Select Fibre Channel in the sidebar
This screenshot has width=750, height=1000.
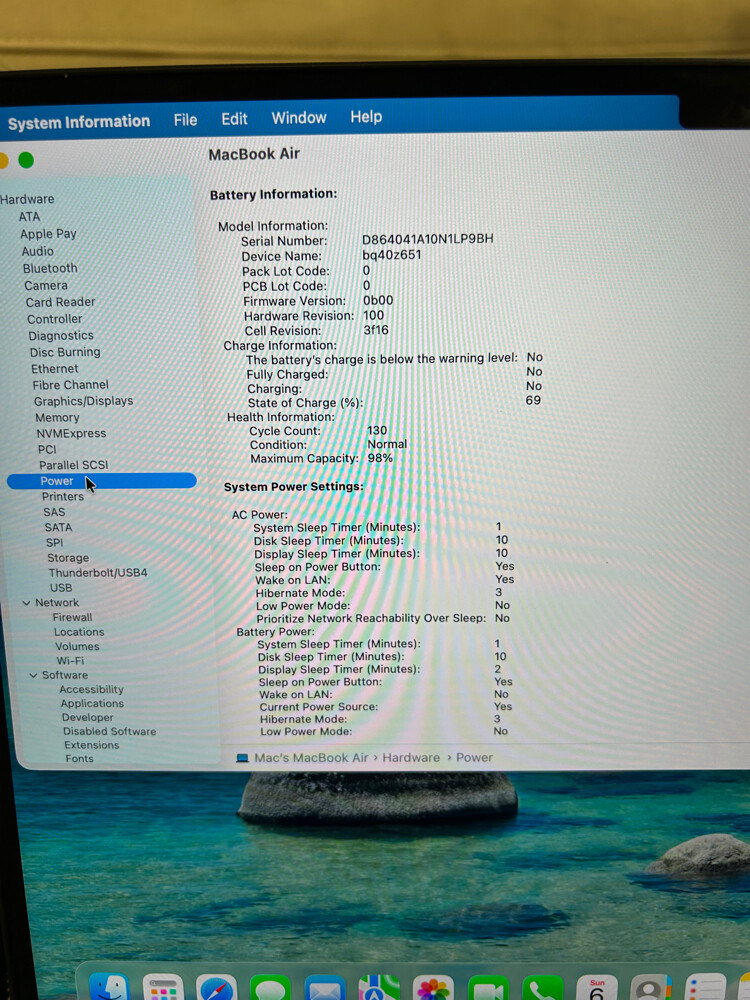click(x=71, y=385)
